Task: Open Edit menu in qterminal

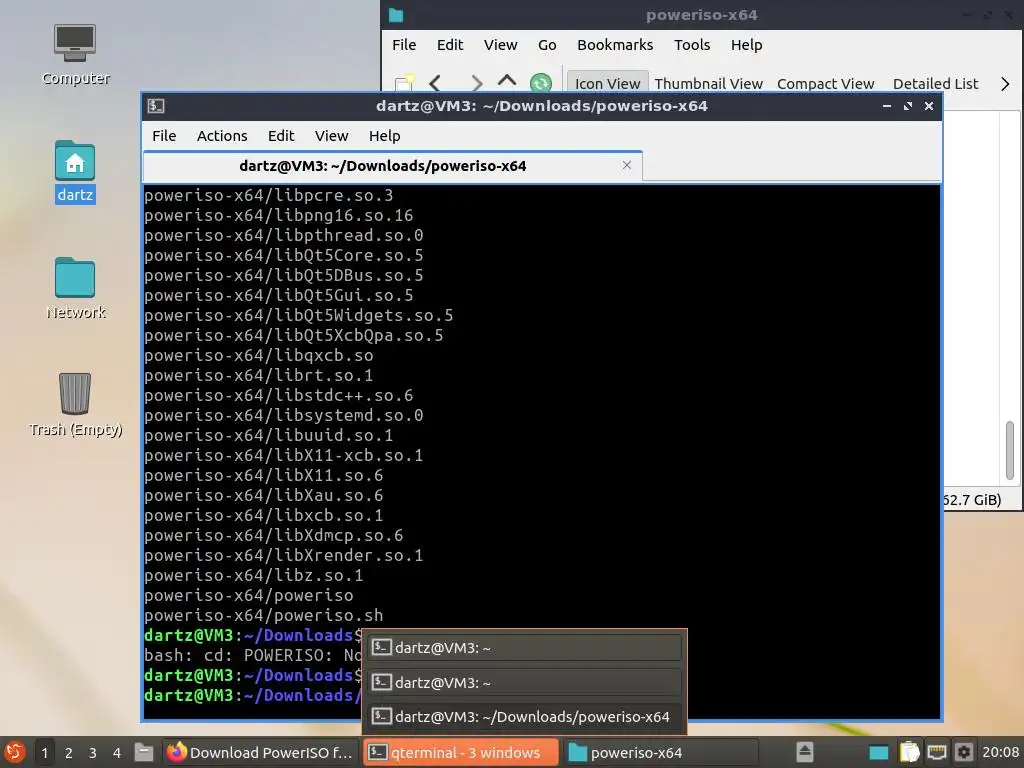Action: click(x=281, y=136)
